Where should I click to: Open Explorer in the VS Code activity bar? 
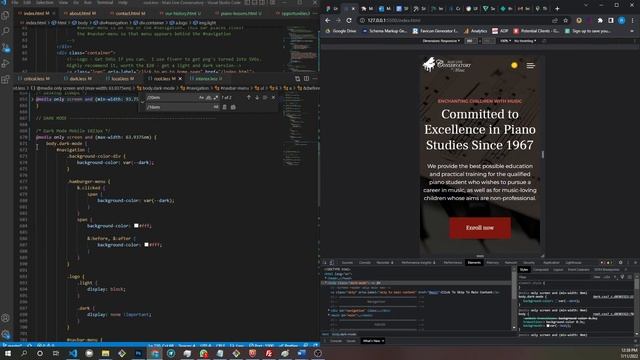pyautogui.click(x=6, y=16)
